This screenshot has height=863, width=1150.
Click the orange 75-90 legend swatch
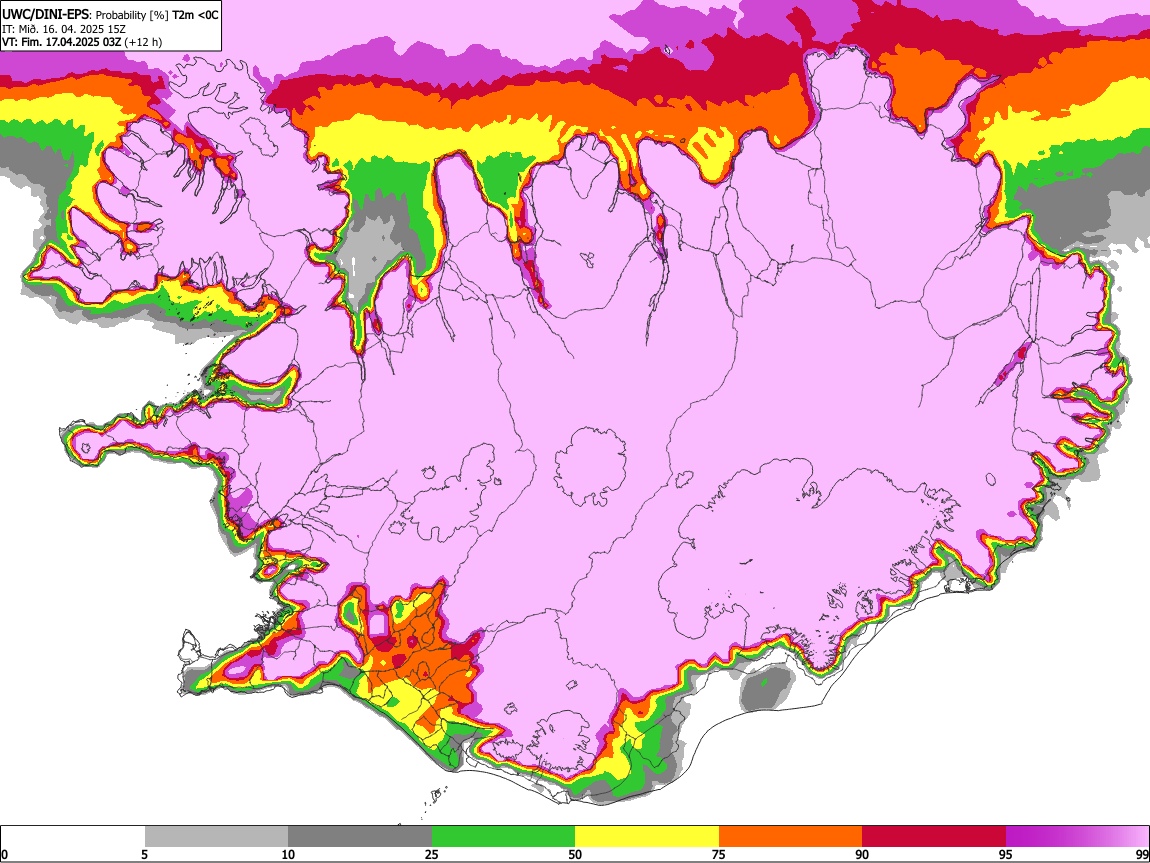pos(791,836)
